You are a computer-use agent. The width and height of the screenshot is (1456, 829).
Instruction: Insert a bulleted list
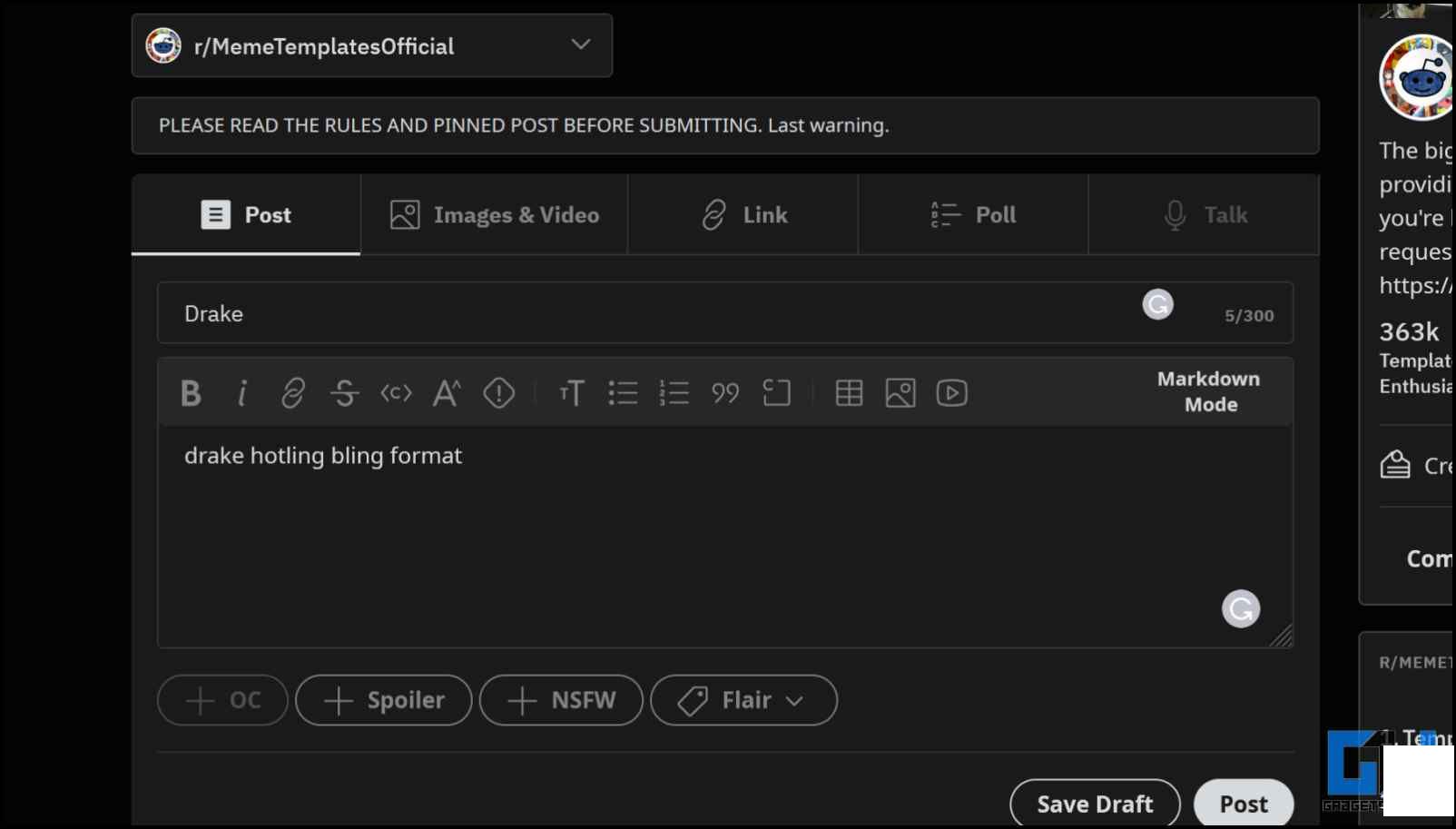pyautogui.click(x=623, y=393)
